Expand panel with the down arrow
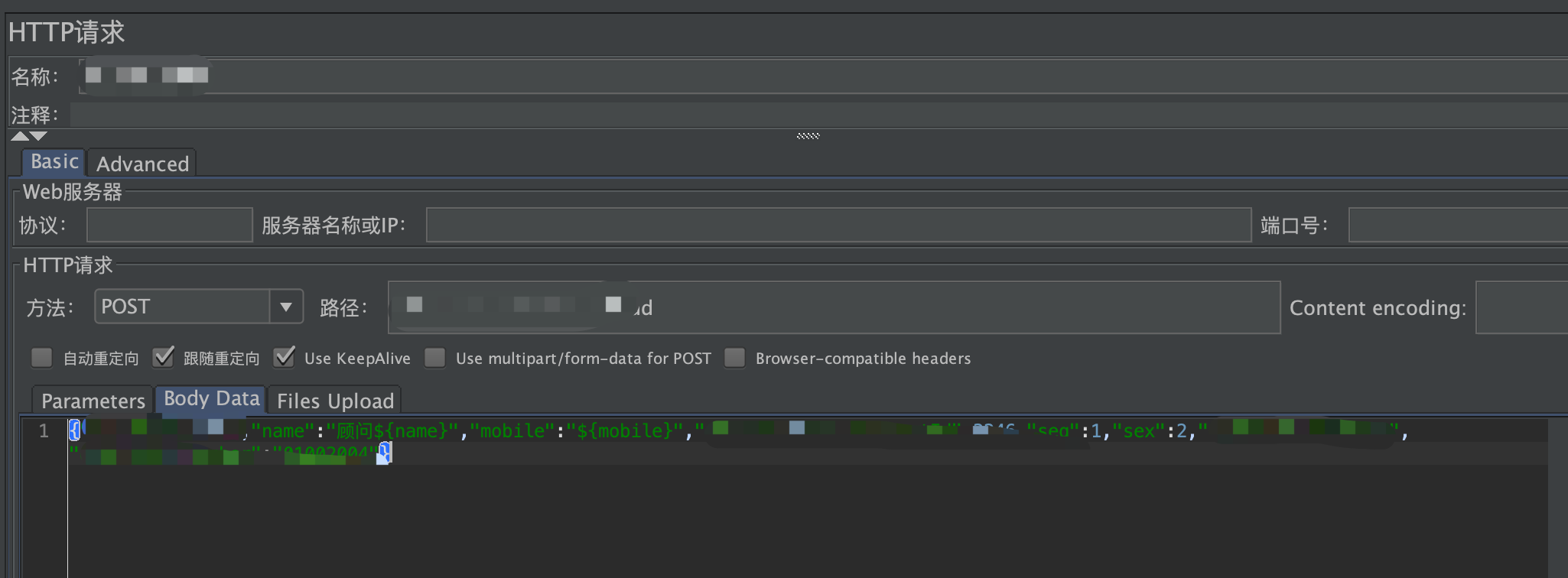Viewport: 1568px width, 578px height. coord(38,136)
